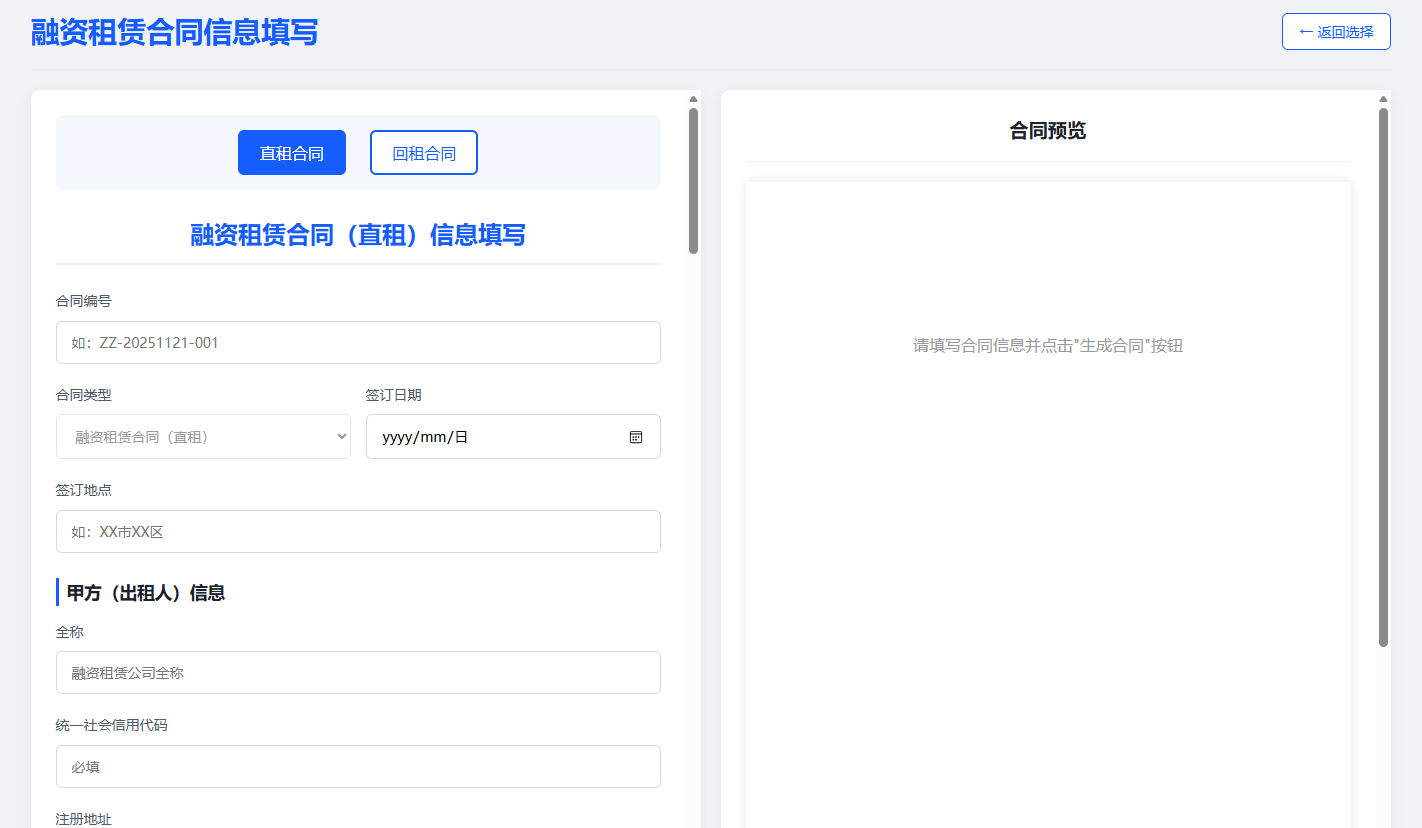The image size is (1422, 828).
Task: Switch to the 回租合同 tab
Action: [423, 152]
